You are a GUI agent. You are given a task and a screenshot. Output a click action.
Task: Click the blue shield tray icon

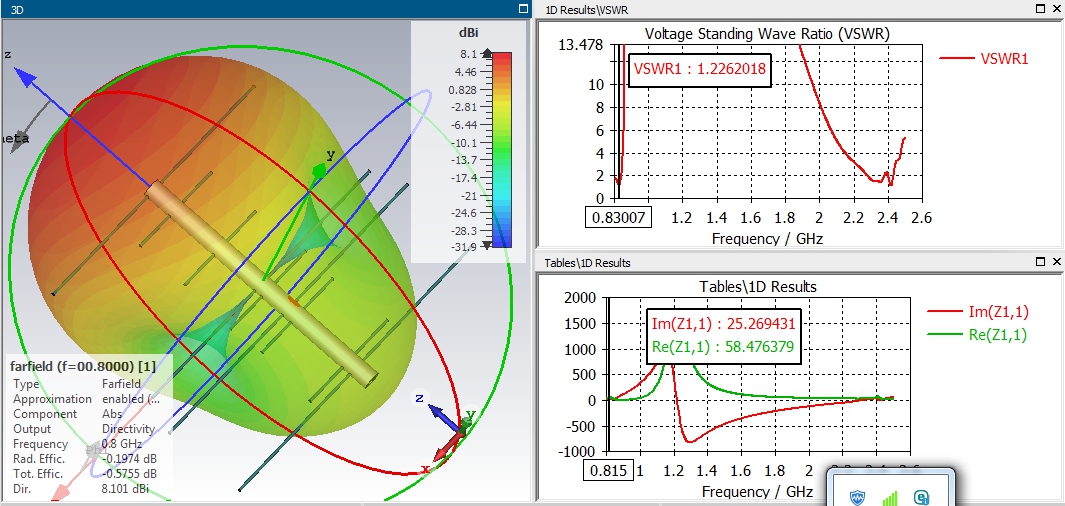[x=858, y=498]
